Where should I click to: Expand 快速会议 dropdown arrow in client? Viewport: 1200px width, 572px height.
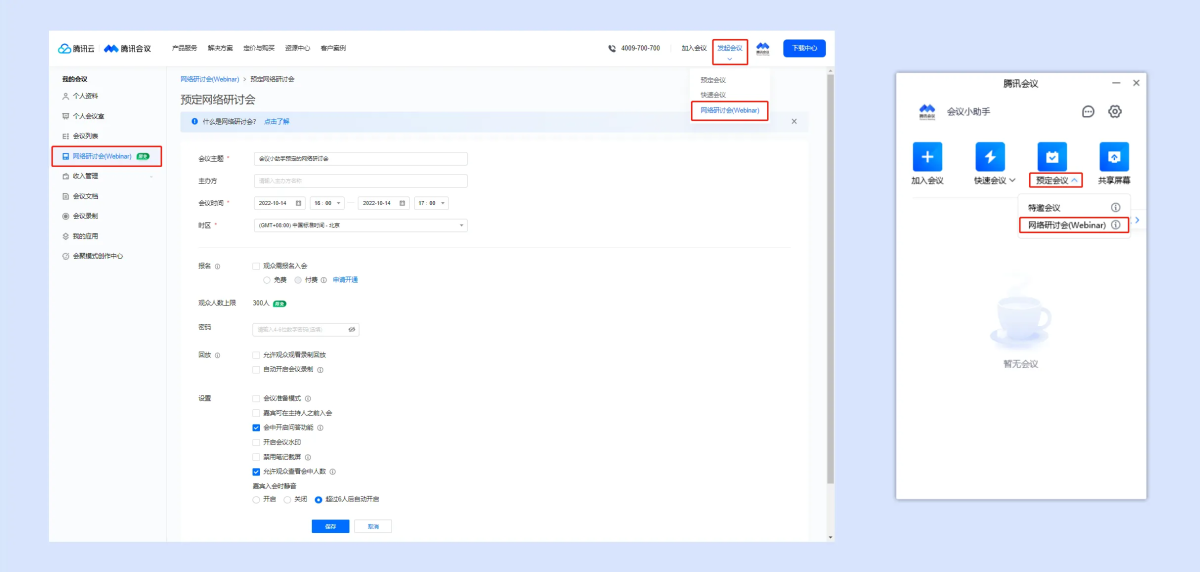click(1013, 181)
